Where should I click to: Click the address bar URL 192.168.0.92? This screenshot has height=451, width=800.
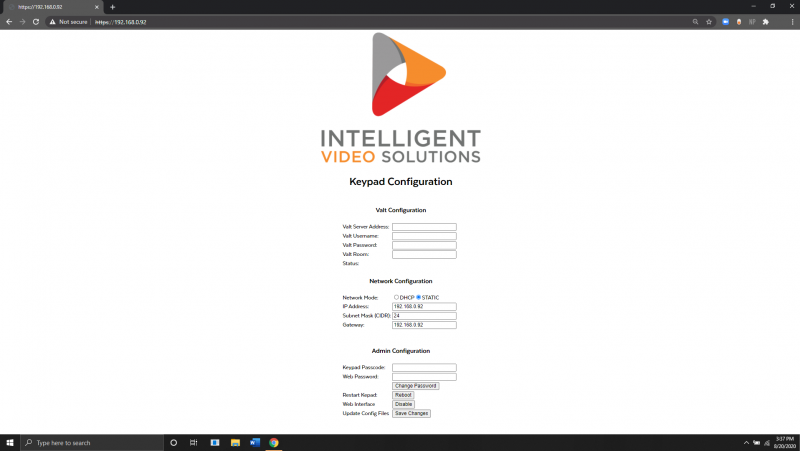tap(121, 22)
